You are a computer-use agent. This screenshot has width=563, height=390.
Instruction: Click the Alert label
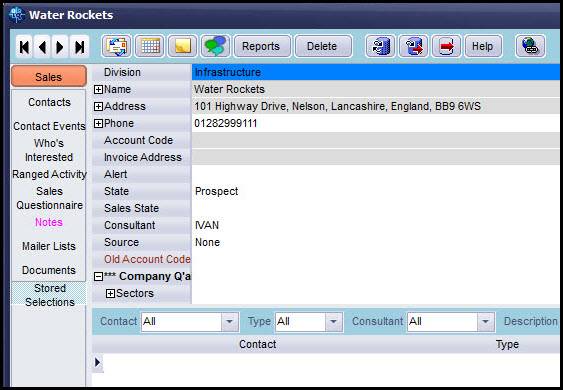point(116,175)
